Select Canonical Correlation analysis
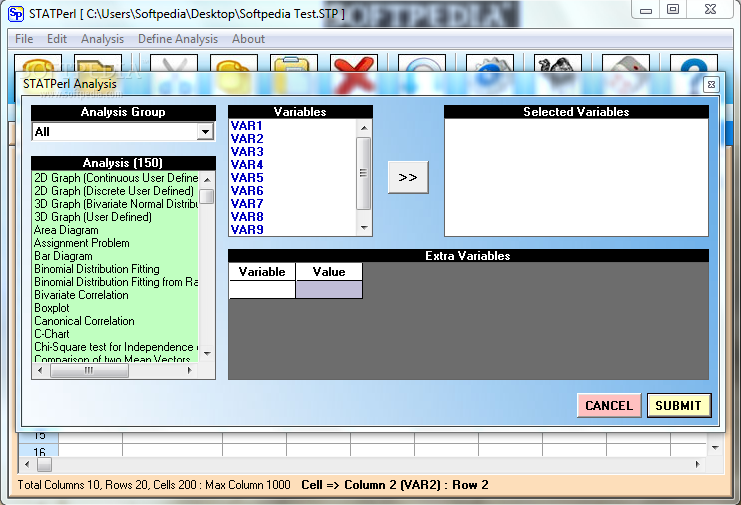Viewport: 741px width, 505px height. [84, 321]
